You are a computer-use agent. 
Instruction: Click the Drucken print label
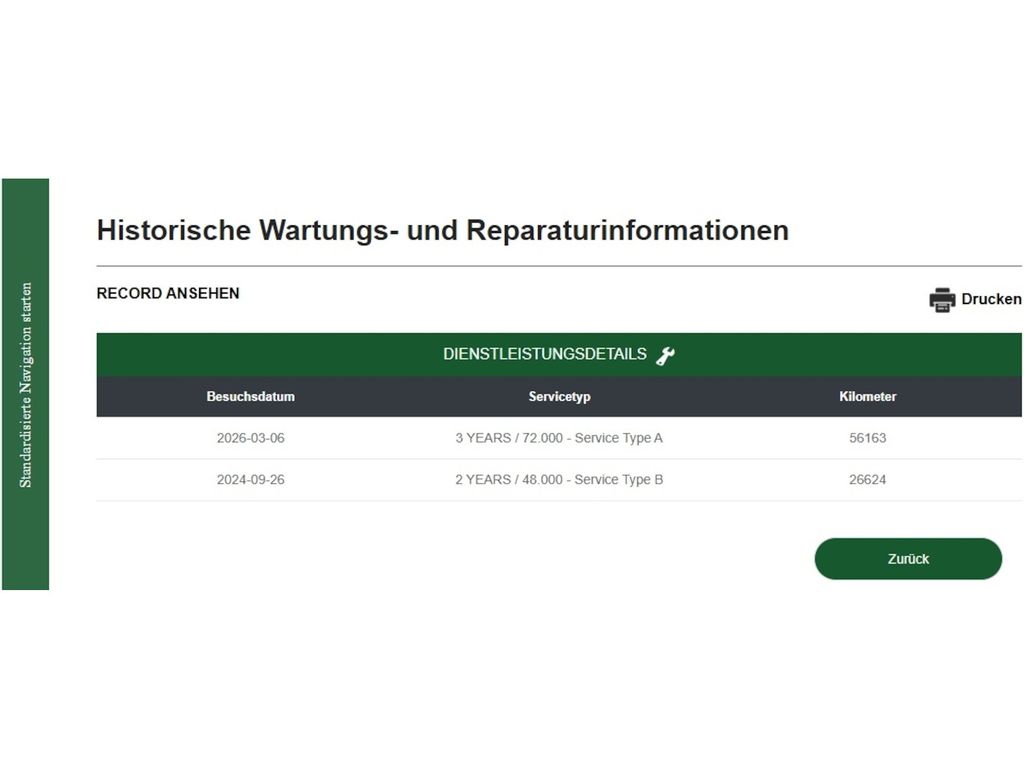point(991,299)
